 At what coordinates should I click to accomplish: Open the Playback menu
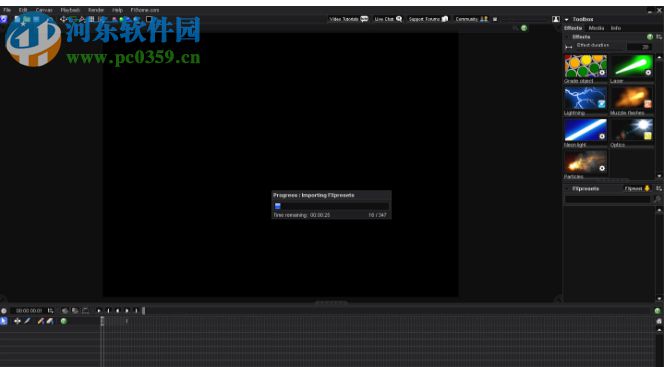[x=70, y=10]
